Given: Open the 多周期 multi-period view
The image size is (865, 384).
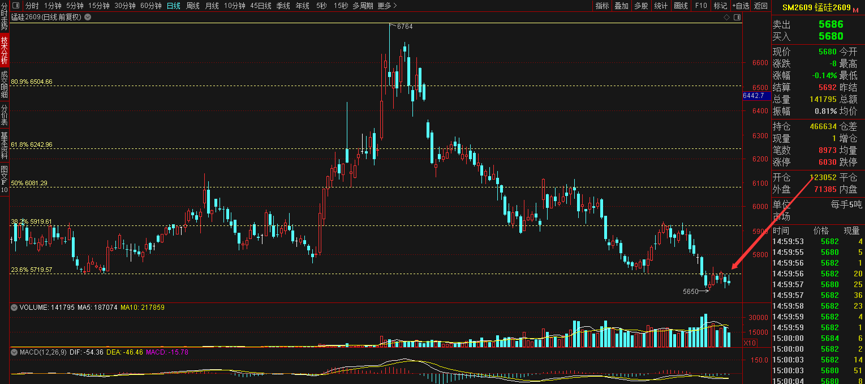Looking at the screenshot, I should pos(362,6).
